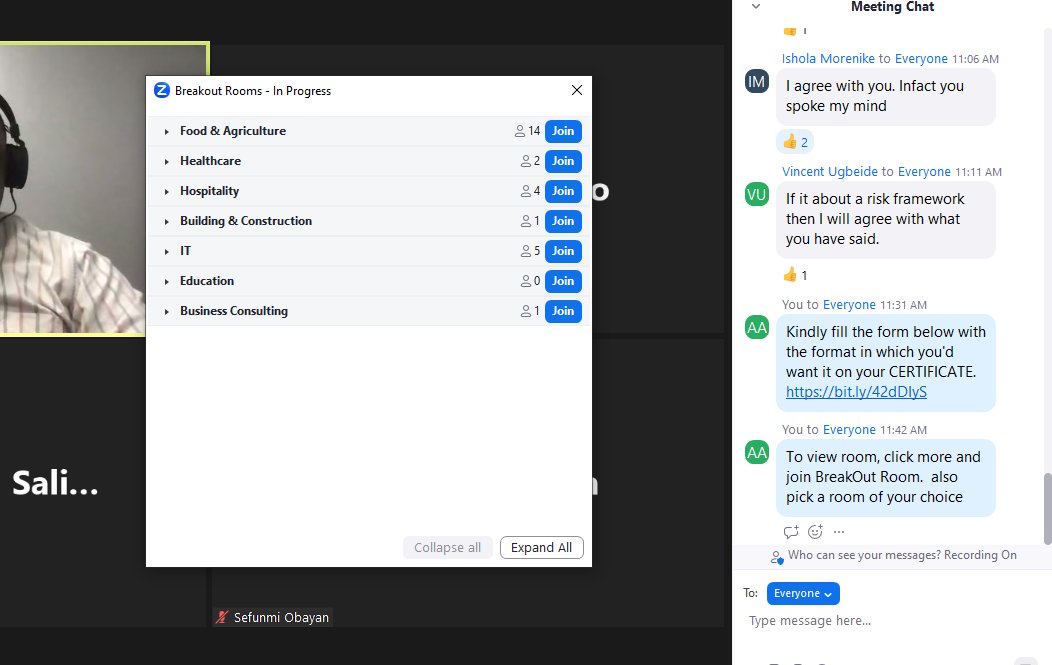The width and height of the screenshot is (1052, 665).
Task: Close the Breakout Rooms dialog
Action: point(576,90)
